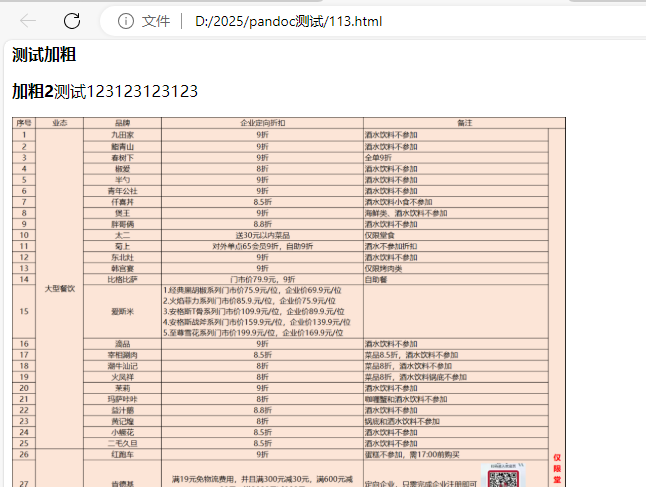The width and height of the screenshot is (646, 487).
Task: Click the note 蛋糕不参加，需17:00前购买
Action: (x=412, y=454)
